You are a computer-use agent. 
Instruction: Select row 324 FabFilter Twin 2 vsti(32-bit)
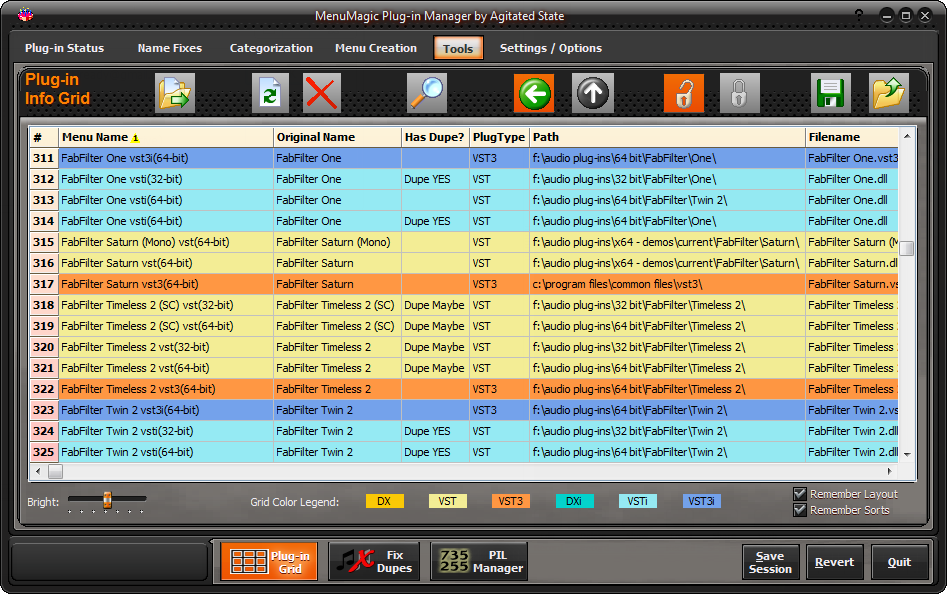tap(463, 431)
